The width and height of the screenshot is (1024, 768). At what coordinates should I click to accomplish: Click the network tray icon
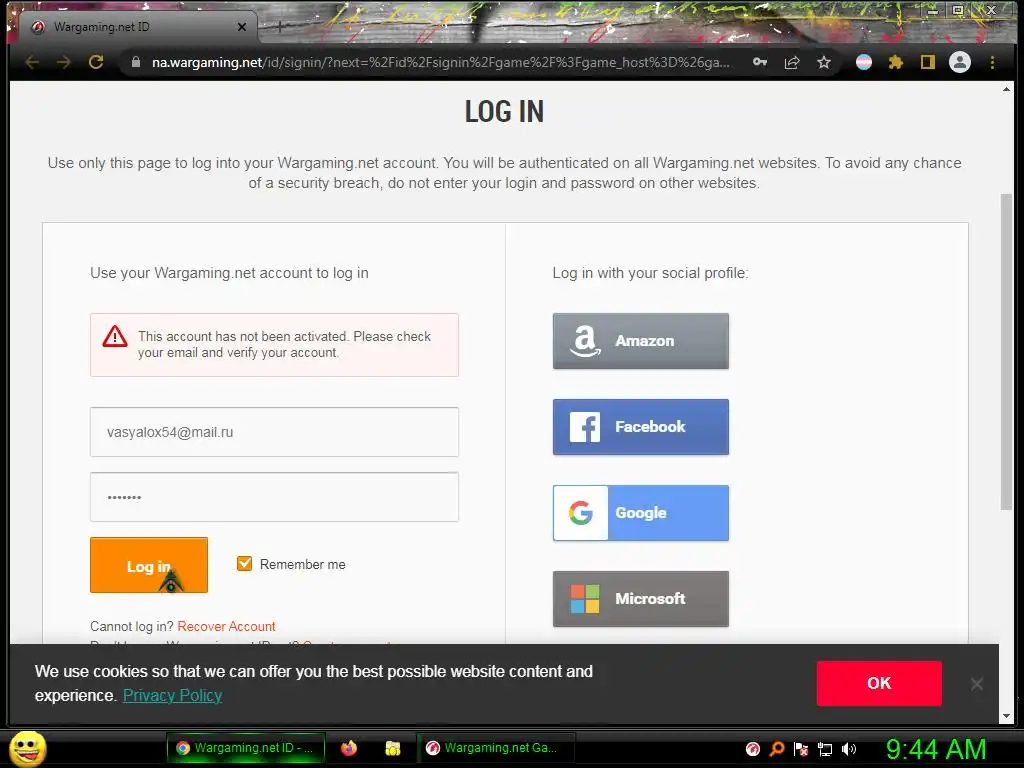coord(825,749)
